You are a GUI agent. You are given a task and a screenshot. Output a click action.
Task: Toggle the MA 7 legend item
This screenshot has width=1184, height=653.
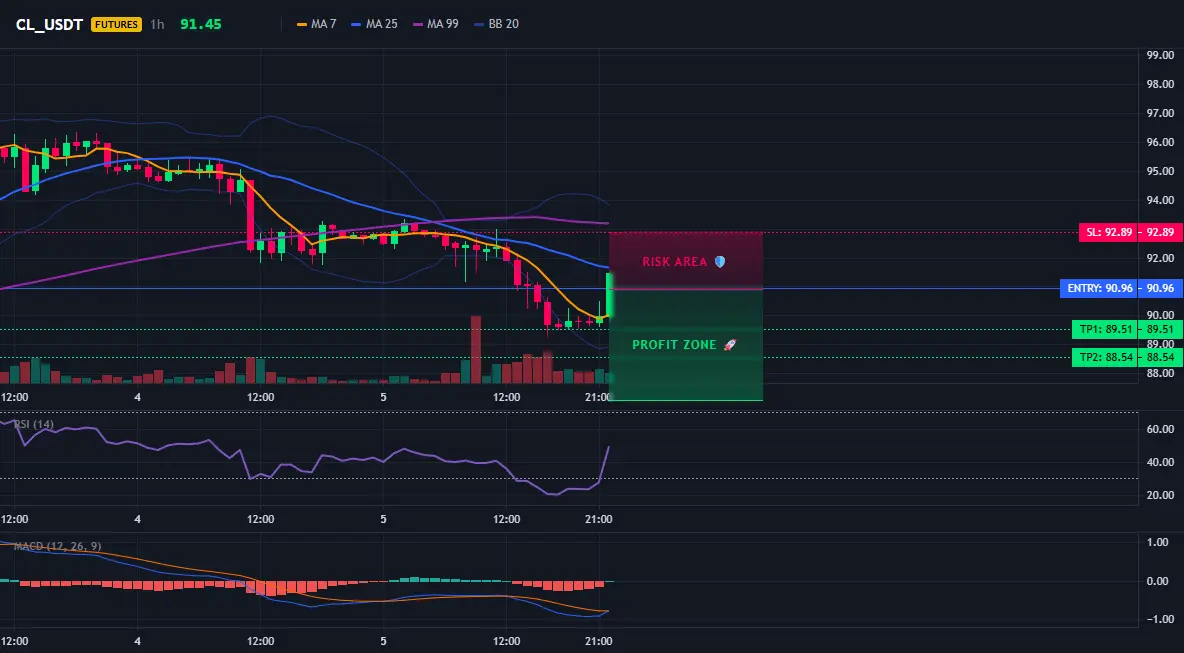click(x=316, y=24)
